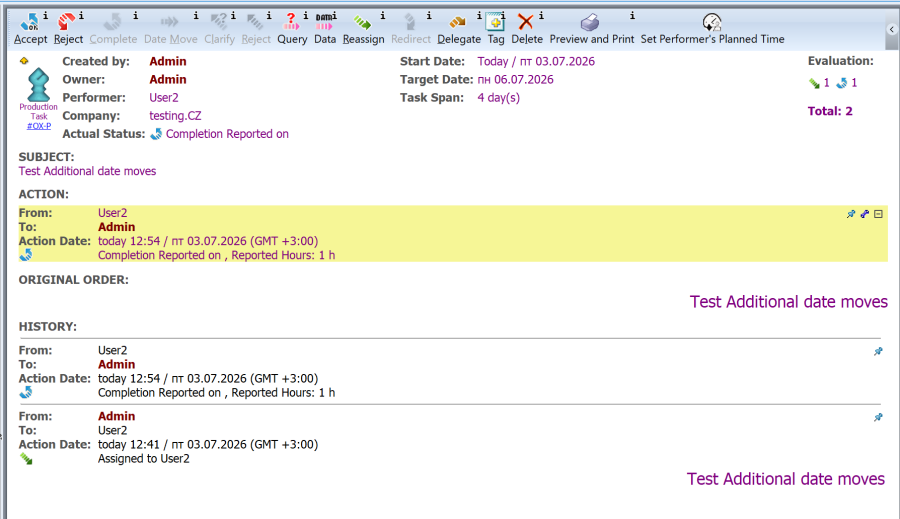Screen dimensions: 900x519
Task: Click 'Completion Reported on' Actual Status text
Action: click(x=227, y=134)
